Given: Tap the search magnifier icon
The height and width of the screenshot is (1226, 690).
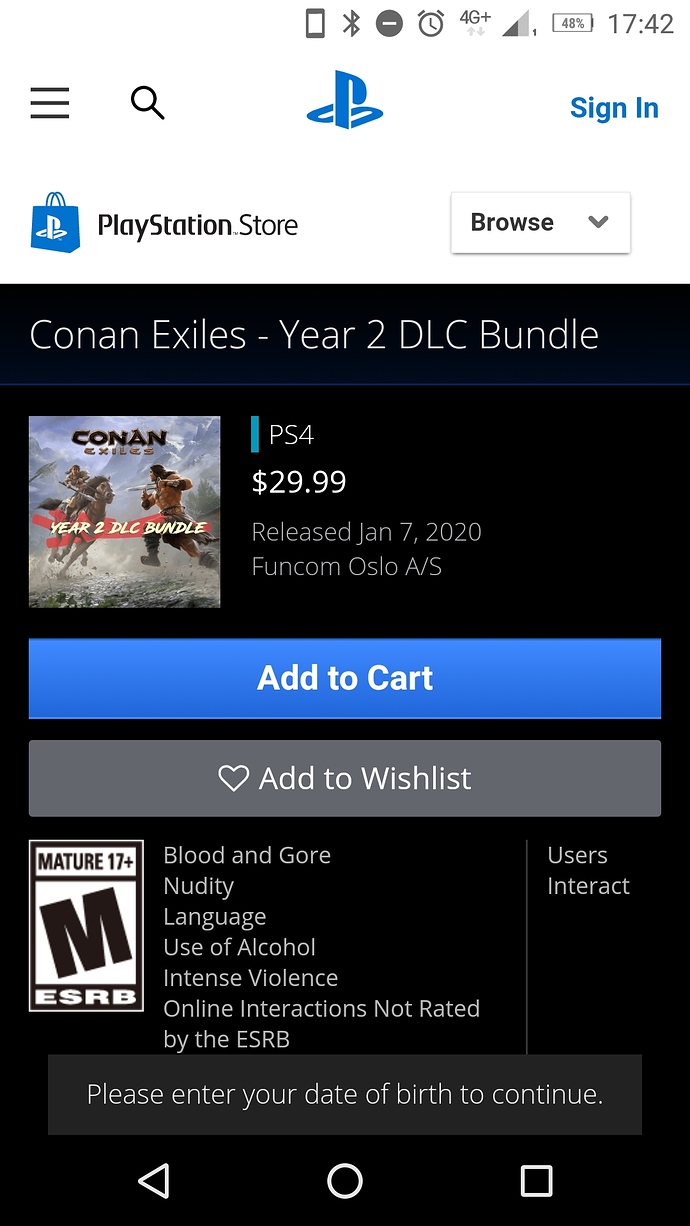Looking at the screenshot, I should pyautogui.click(x=147, y=102).
